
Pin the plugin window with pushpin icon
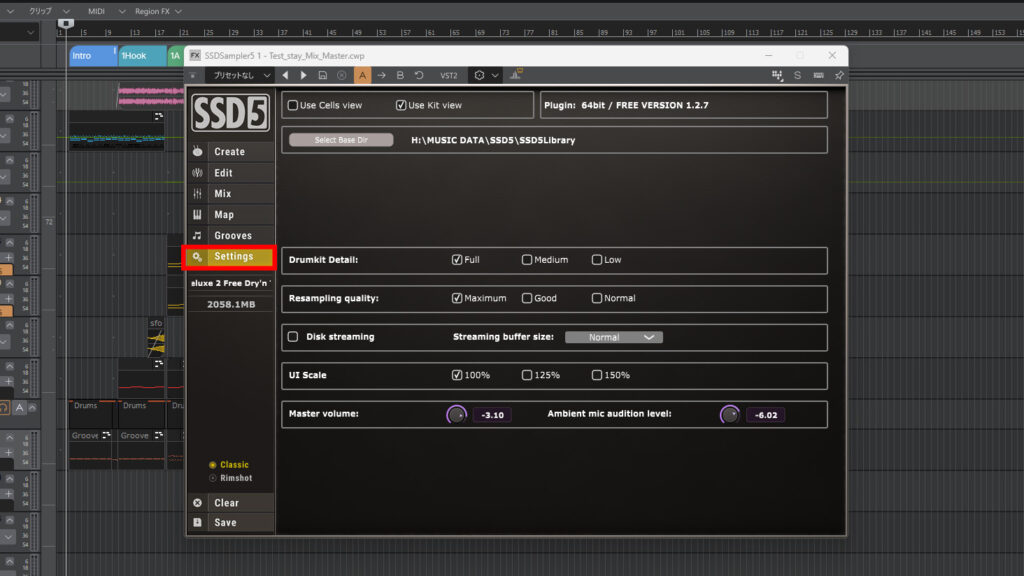[839, 75]
